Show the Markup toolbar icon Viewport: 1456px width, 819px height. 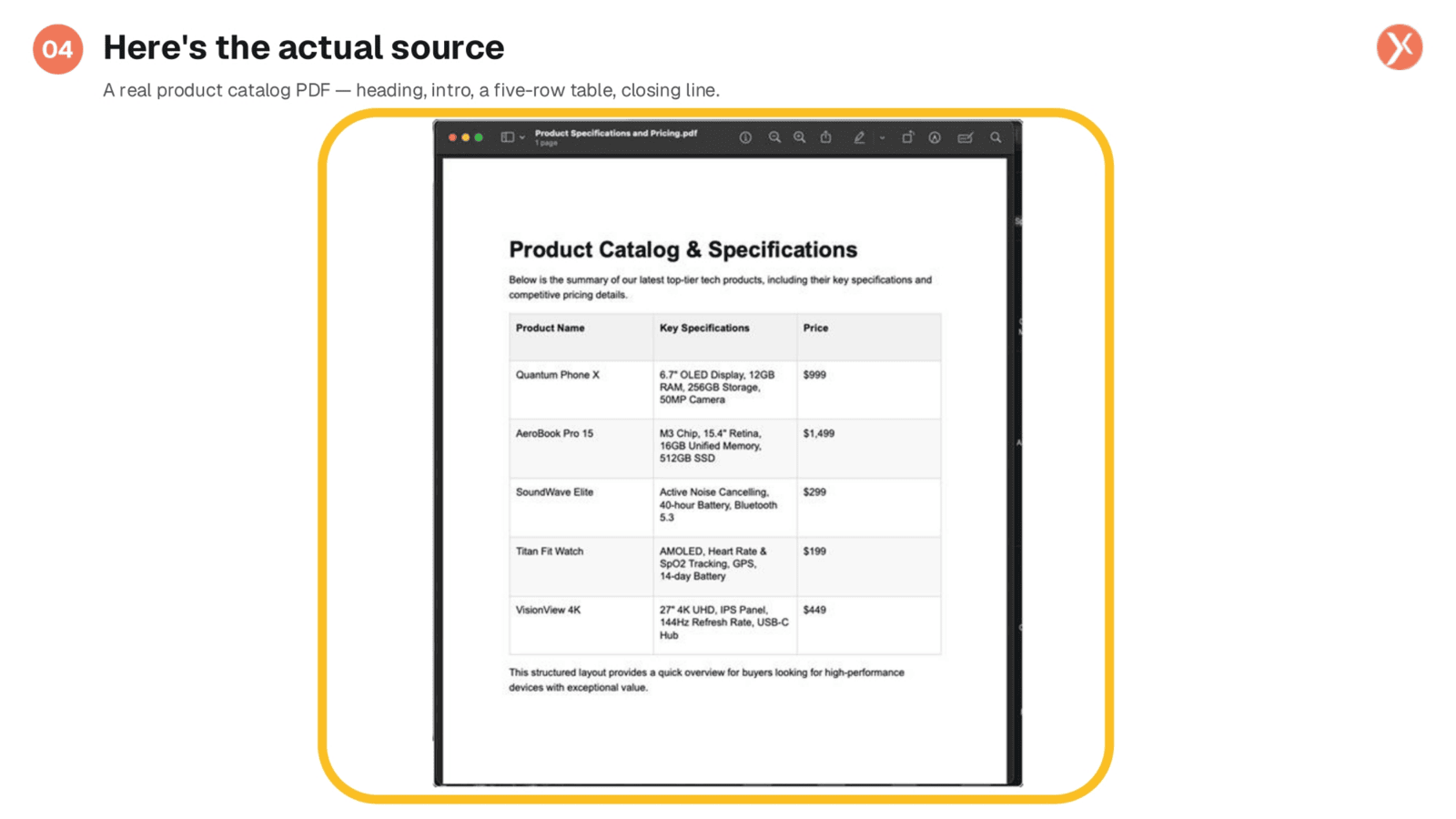click(x=935, y=137)
